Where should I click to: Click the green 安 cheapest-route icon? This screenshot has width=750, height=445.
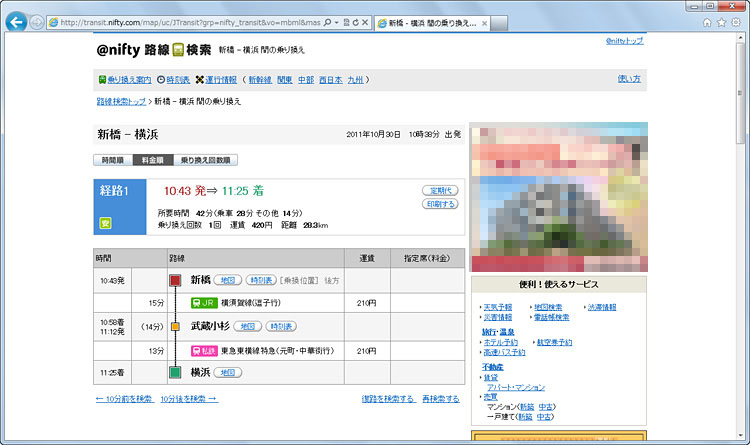click(105, 223)
